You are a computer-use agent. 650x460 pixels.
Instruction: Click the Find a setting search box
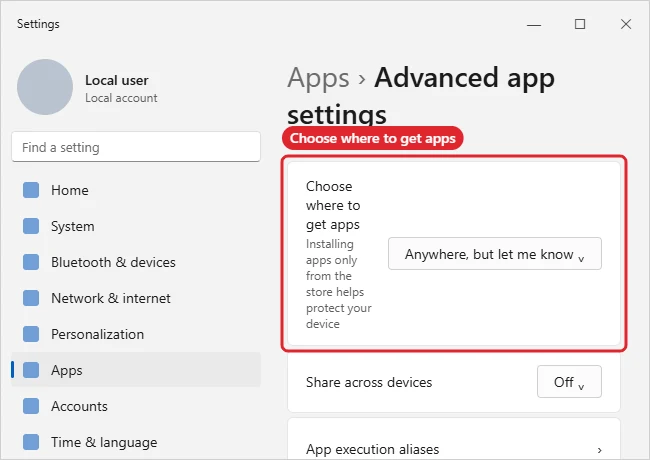(136, 147)
